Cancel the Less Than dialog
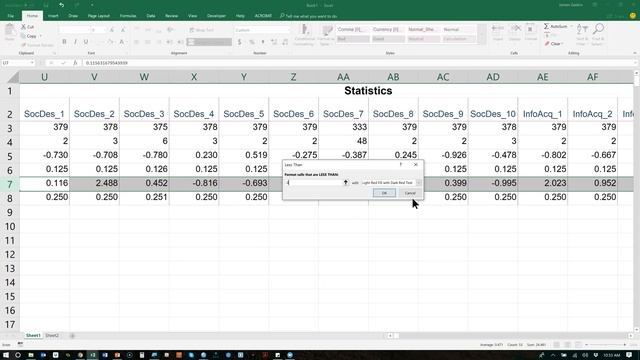Screen dimensions: 640x360 coord(410,193)
